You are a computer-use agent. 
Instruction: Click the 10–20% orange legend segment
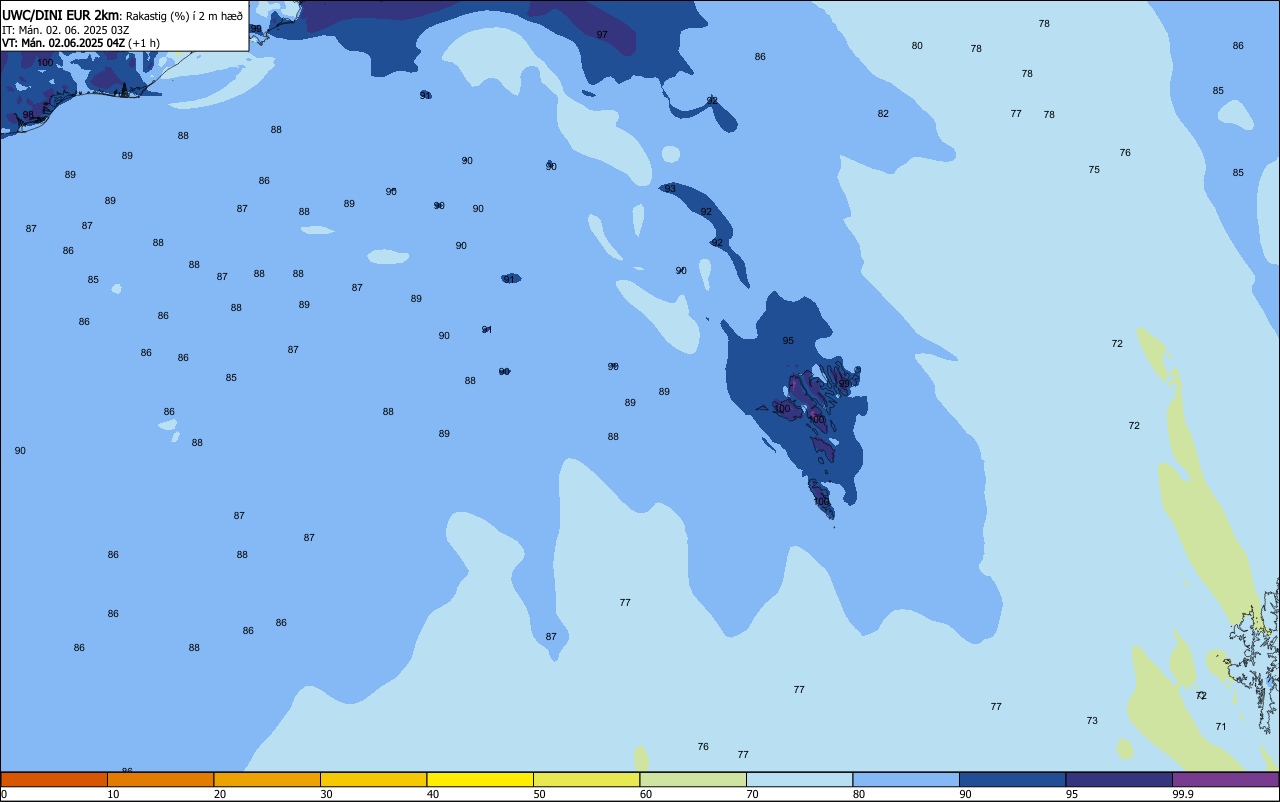pyautogui.click(x=160, y=779)
